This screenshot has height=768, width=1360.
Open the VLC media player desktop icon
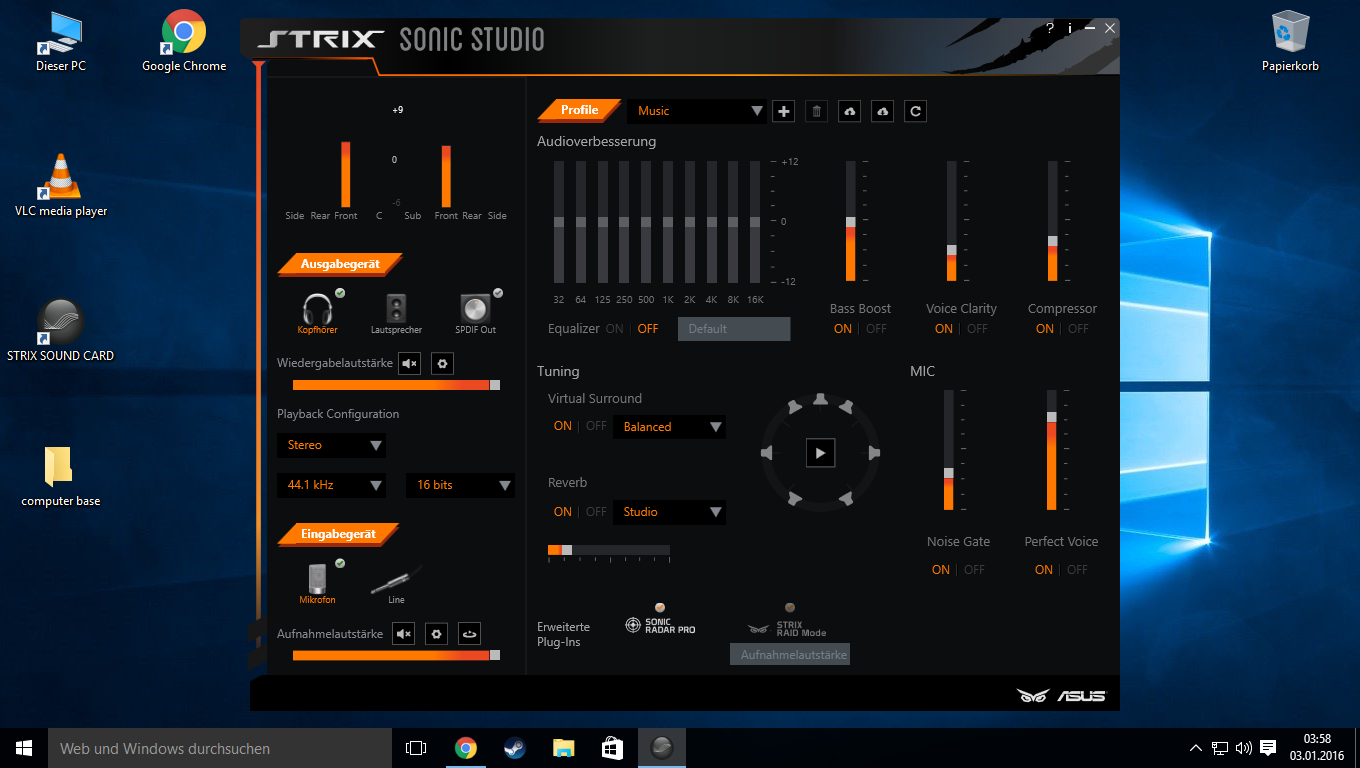pyautogui.click(x=61, y=185)
